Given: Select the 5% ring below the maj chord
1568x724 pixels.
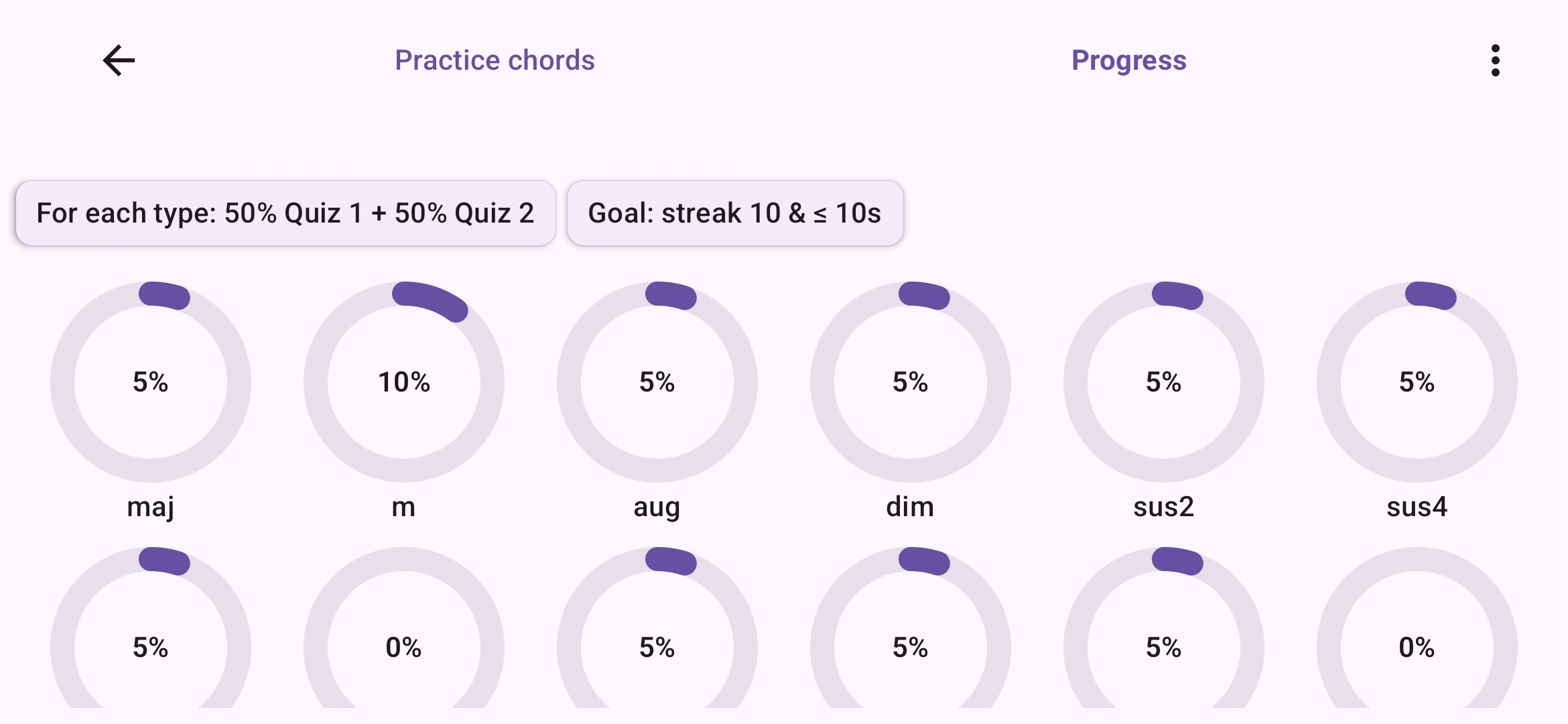Looking at the screenshot, I should [151, 647].
